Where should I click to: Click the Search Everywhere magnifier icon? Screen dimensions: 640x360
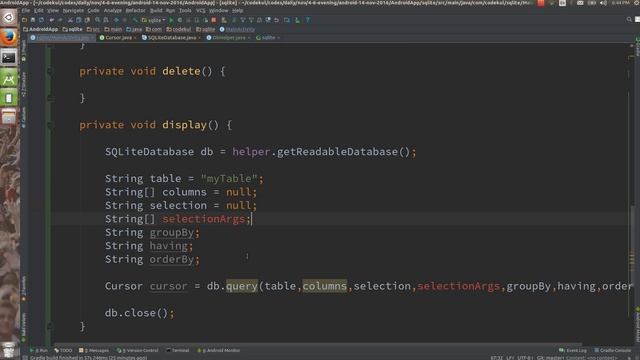coord(629,20)
